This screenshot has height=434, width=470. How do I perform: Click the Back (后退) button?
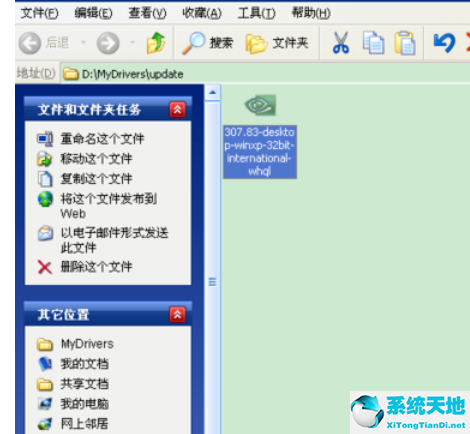tap(44, 43)
